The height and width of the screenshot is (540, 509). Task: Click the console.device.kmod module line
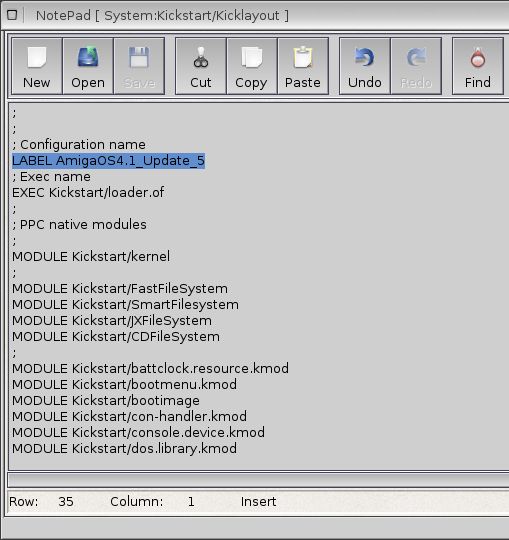tap(138, 433)
